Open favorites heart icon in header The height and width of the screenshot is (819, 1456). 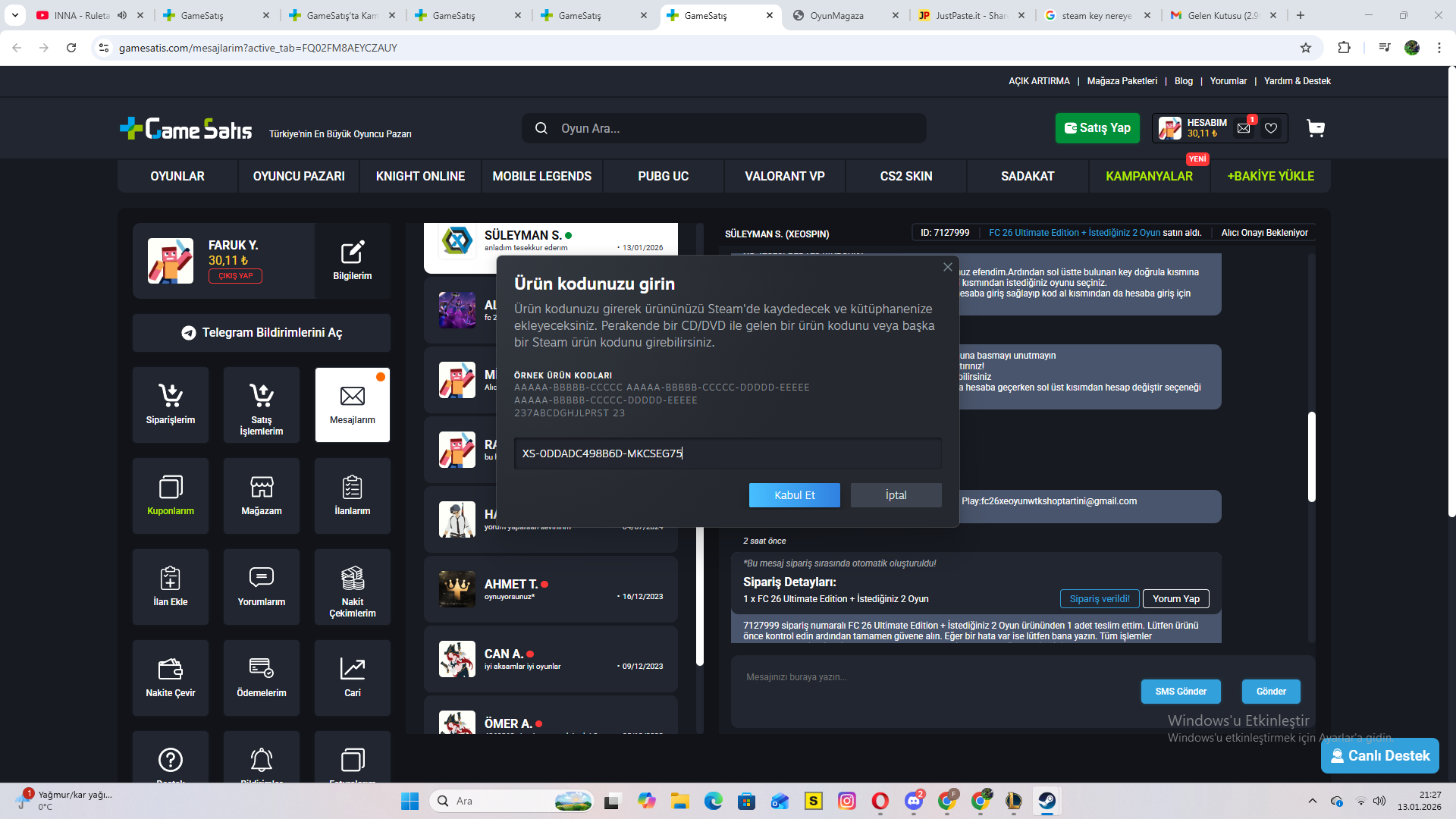click(x=1271, y=128)
